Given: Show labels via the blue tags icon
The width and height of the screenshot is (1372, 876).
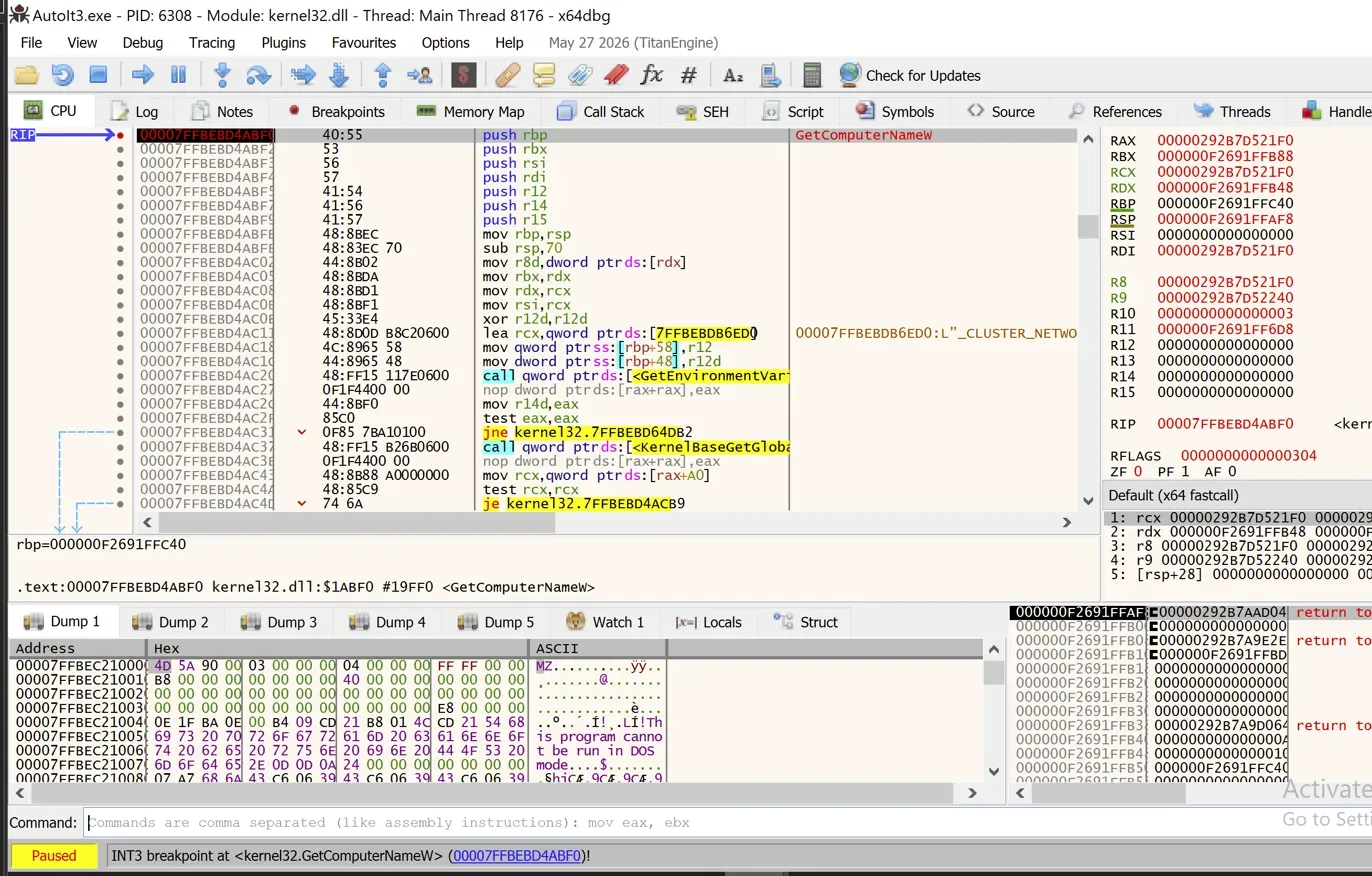Looking at the screenshot, I should click(580, 75).
